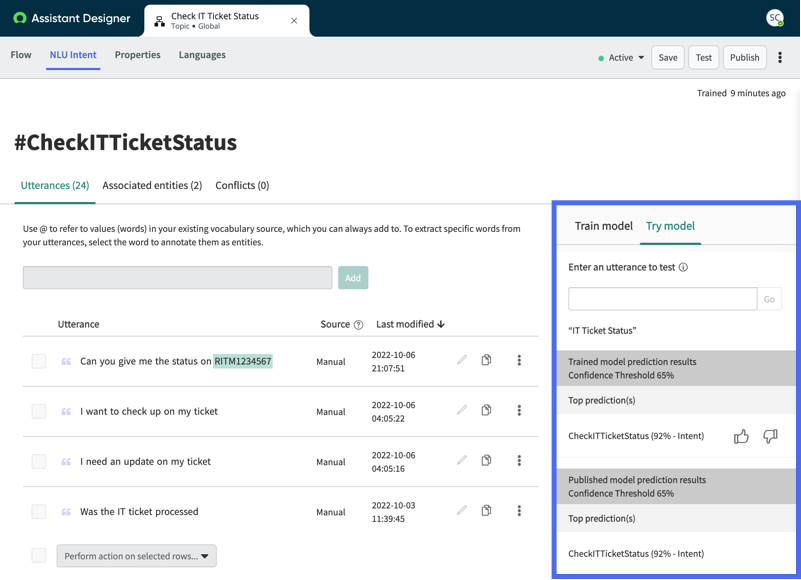The height and width of the screenshot is (580, 801).
Task: Switch to the Flow tab
Action: [21, 55]
